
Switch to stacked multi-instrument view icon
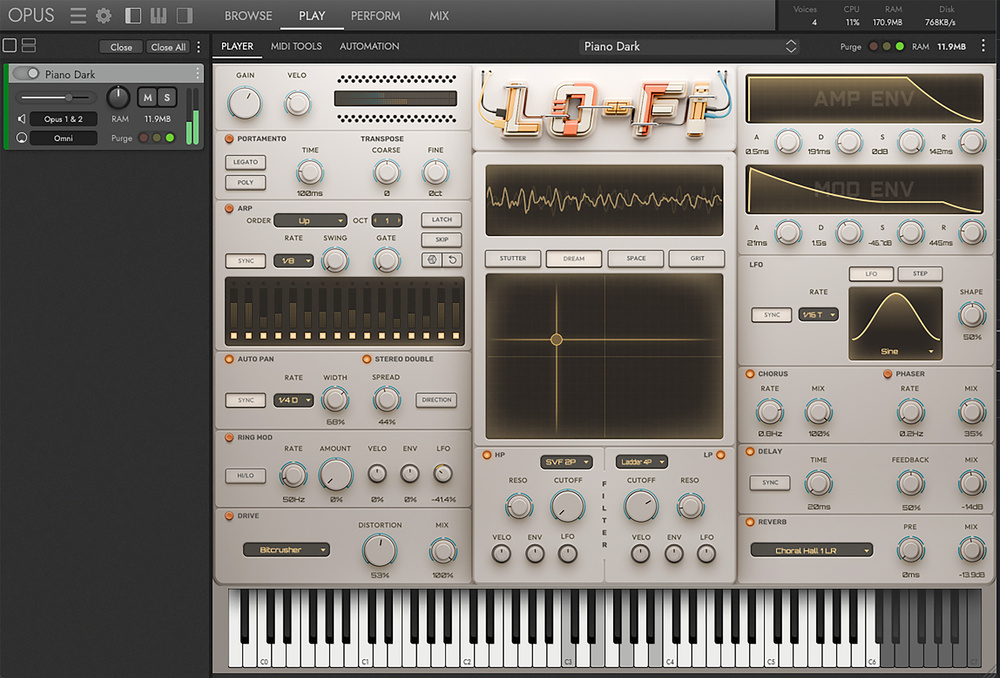click(x=29, y=45)
